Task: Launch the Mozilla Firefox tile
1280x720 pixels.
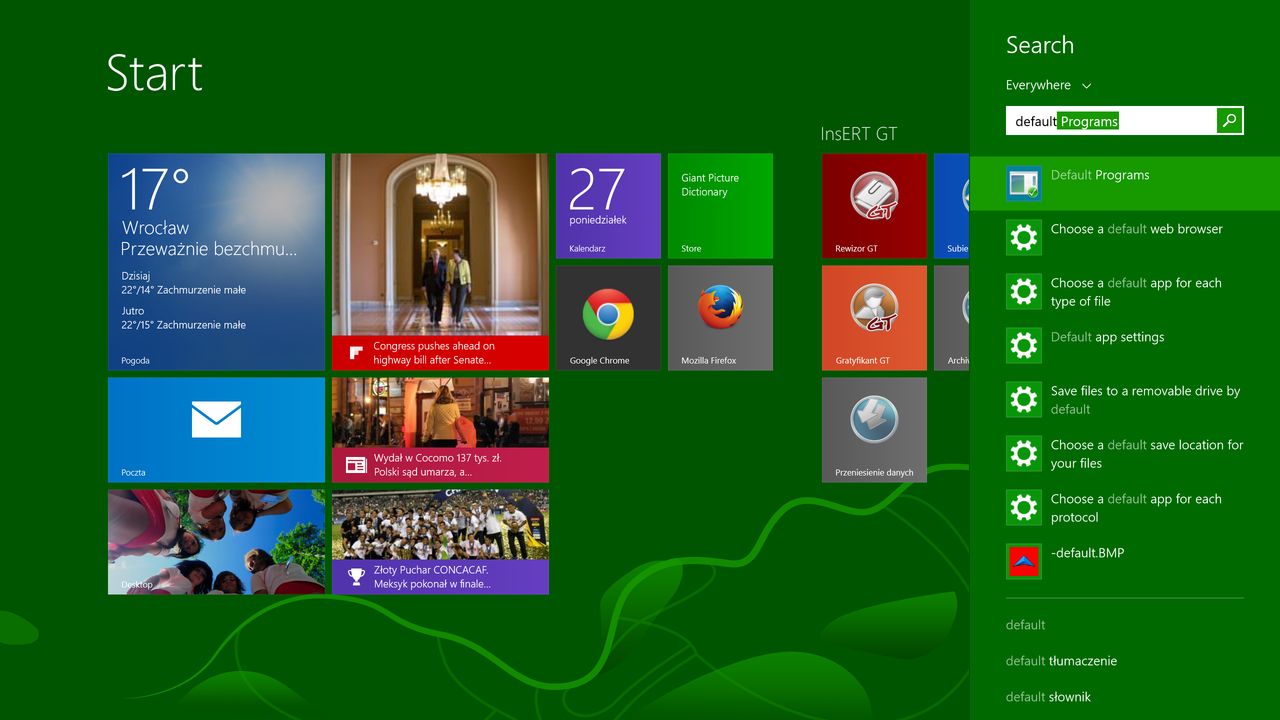Action: coord(720,317)
